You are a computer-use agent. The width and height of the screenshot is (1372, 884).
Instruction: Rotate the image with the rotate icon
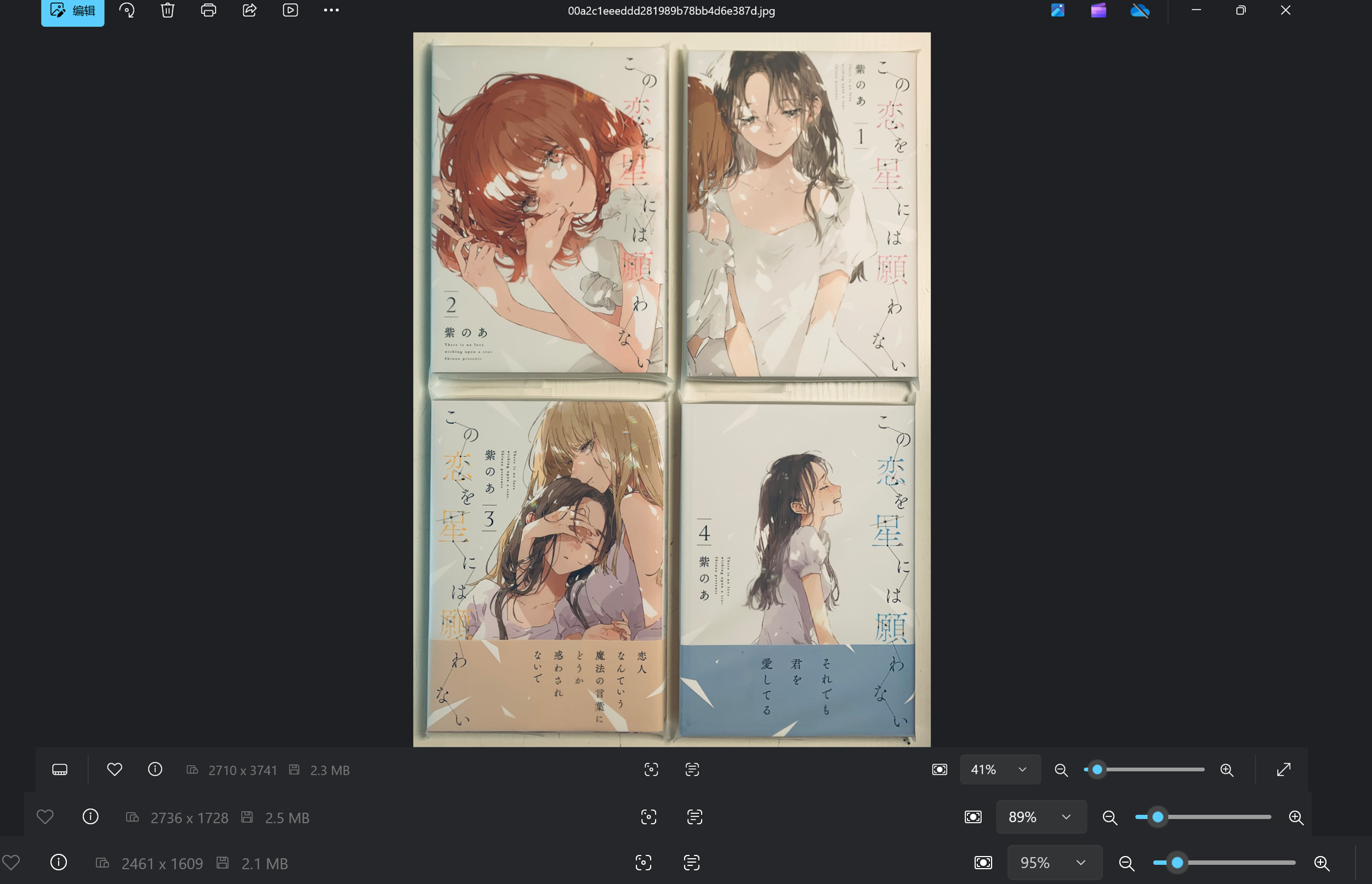(127, 10)
